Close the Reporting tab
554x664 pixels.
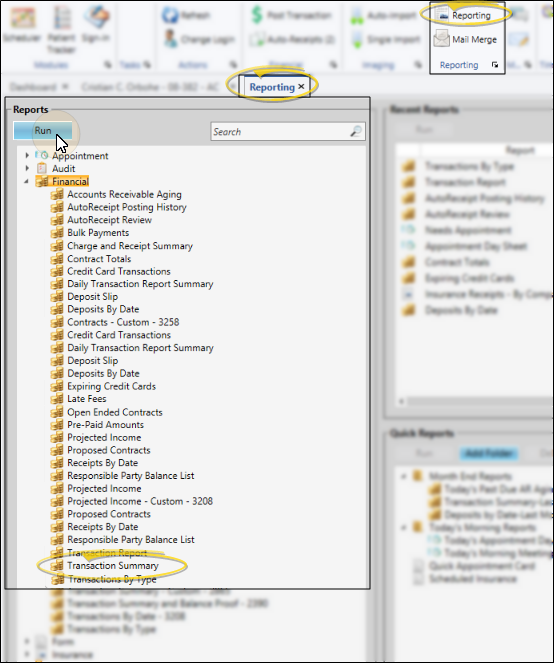pyautogui.click(x=301, y=86)
